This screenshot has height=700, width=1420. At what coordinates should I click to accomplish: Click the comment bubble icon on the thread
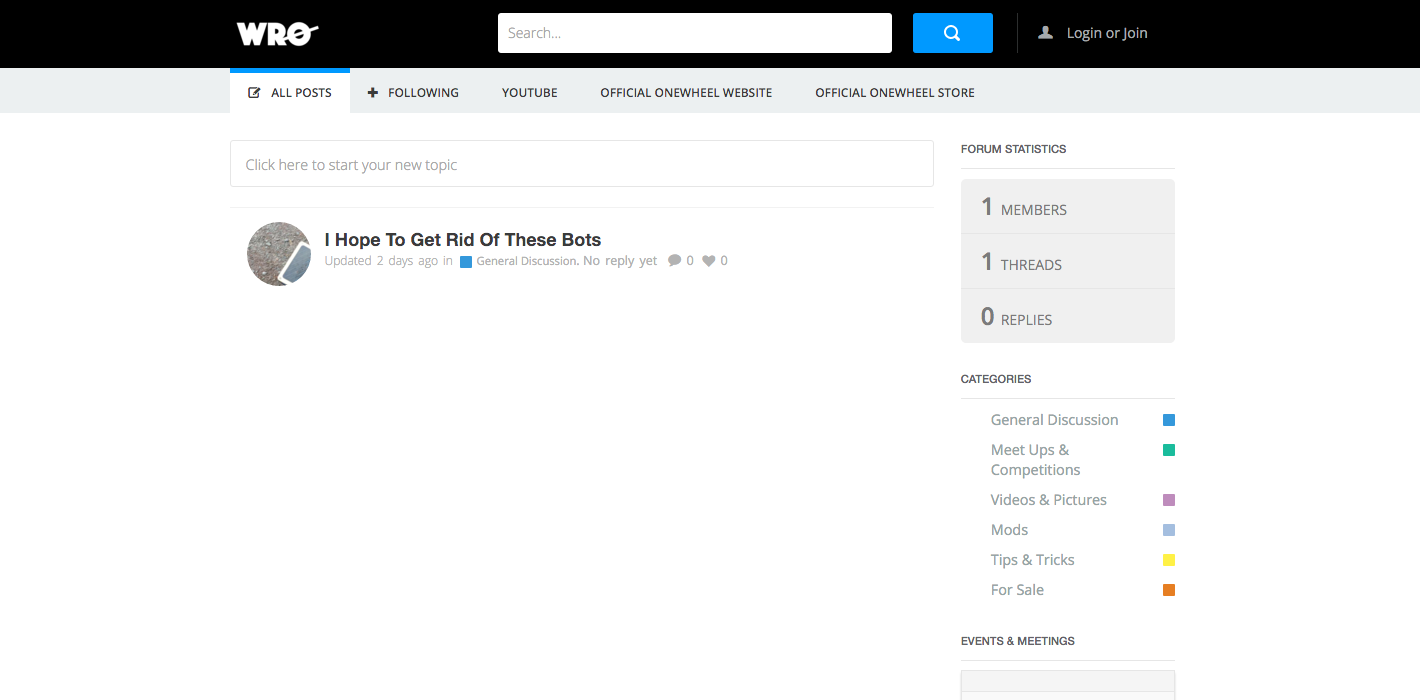coord(673,260)
